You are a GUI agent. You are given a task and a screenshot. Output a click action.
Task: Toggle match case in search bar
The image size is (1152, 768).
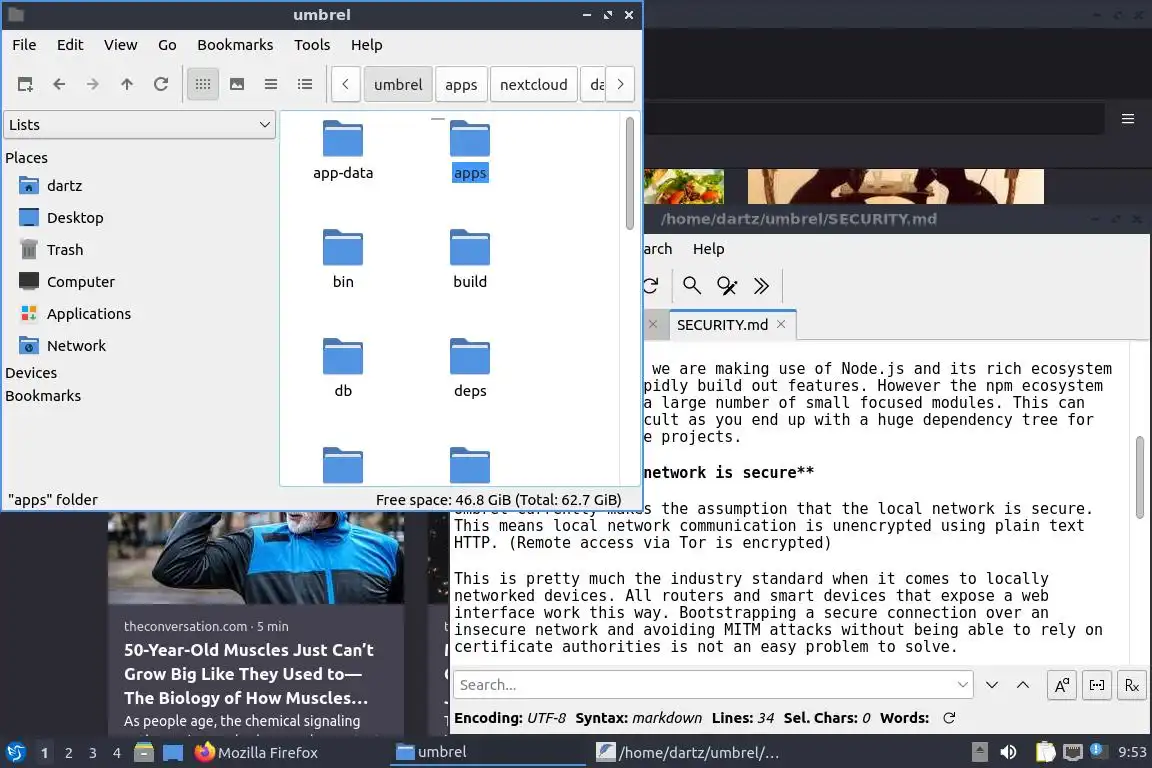point(1062,685)
